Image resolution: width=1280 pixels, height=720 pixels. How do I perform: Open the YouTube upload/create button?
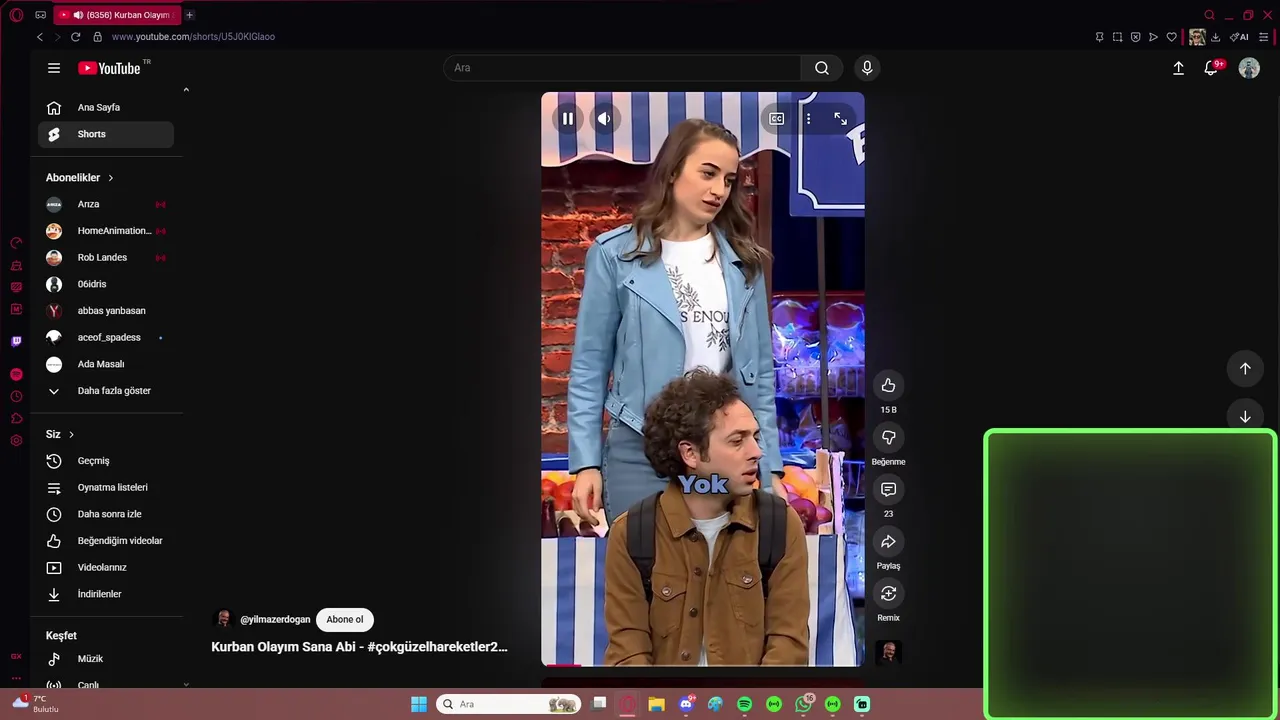tap(1178, 68)
